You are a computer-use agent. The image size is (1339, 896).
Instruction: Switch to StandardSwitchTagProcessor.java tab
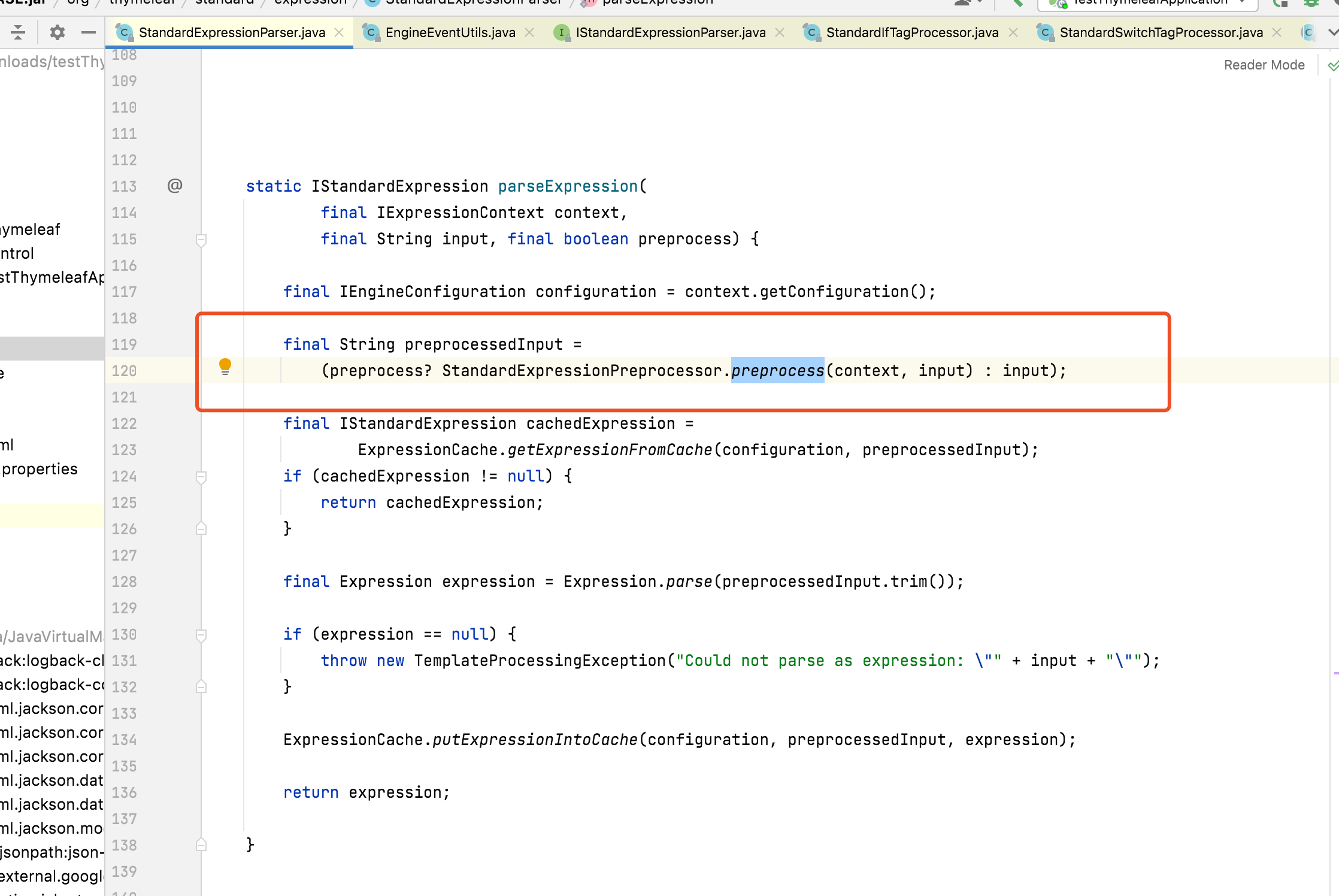pyautogui.click(x=1161, y=32)
